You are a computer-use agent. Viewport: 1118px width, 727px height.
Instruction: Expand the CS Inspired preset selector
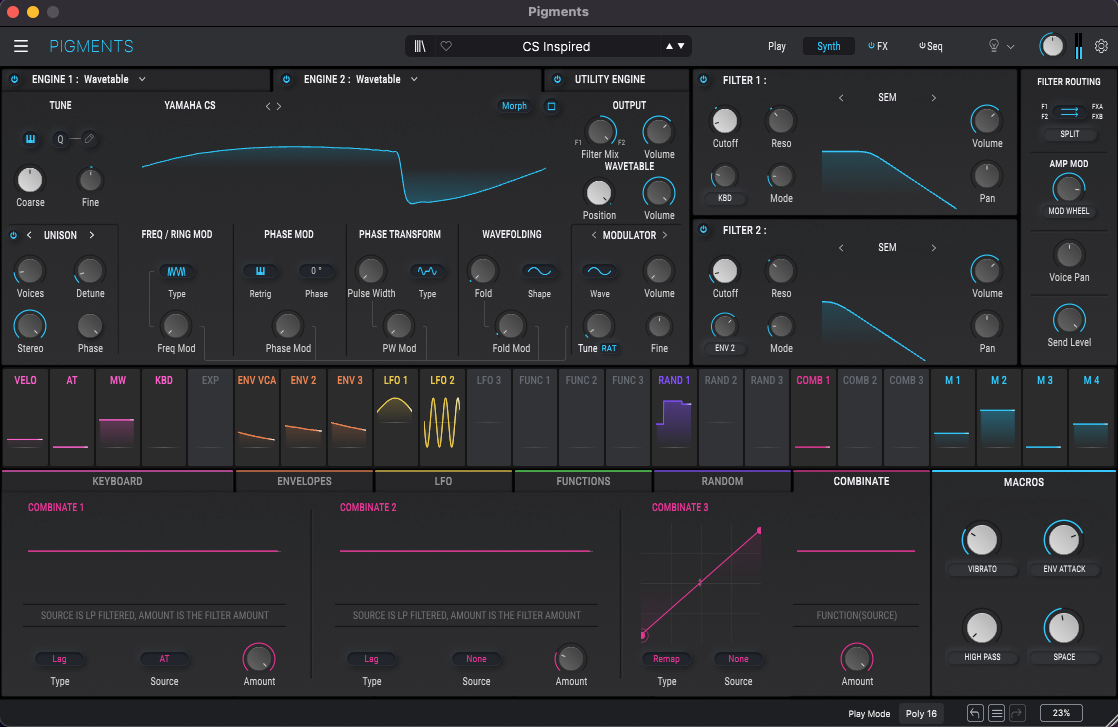[678, 45]
